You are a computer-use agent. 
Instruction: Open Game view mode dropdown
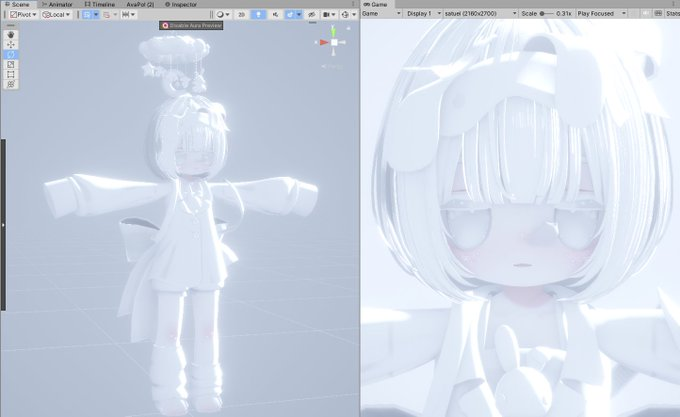(x=382, y=13)
